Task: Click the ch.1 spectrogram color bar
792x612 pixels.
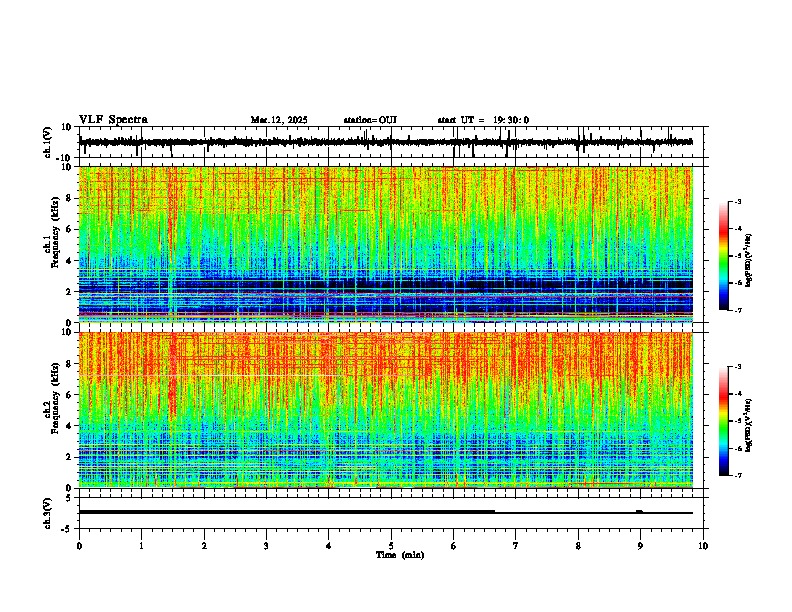Action: coord(724,256)
